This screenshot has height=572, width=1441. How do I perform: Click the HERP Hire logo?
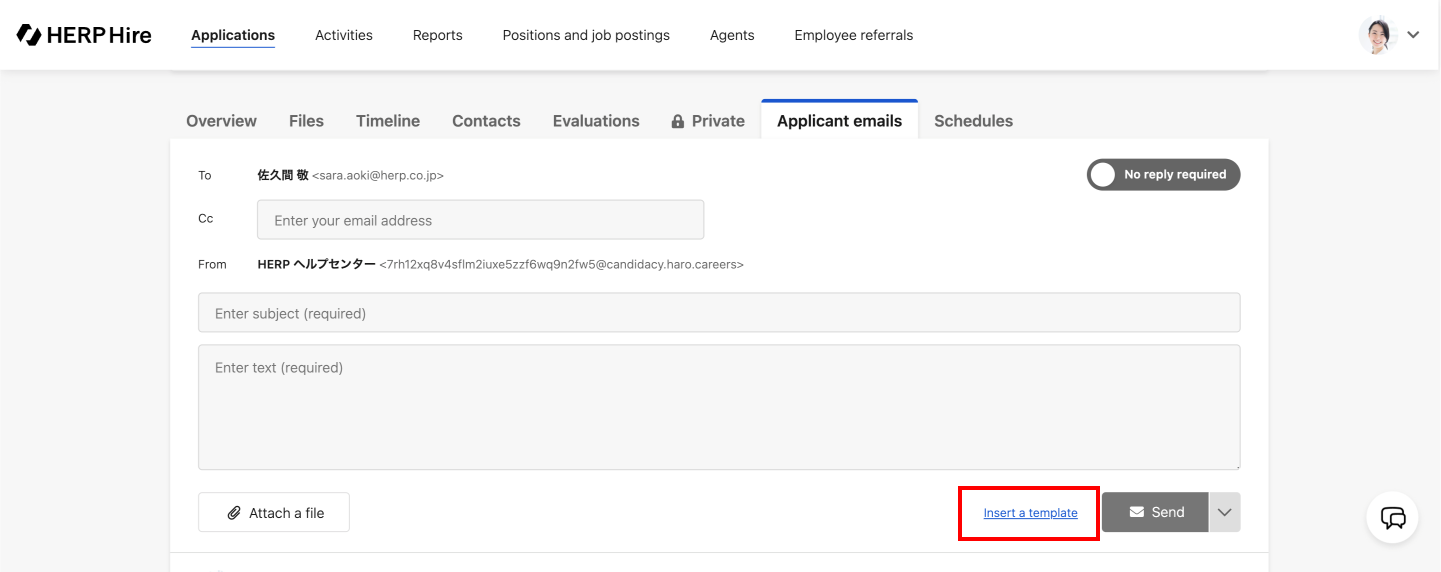pyautogui.click(x=84, y=35)
